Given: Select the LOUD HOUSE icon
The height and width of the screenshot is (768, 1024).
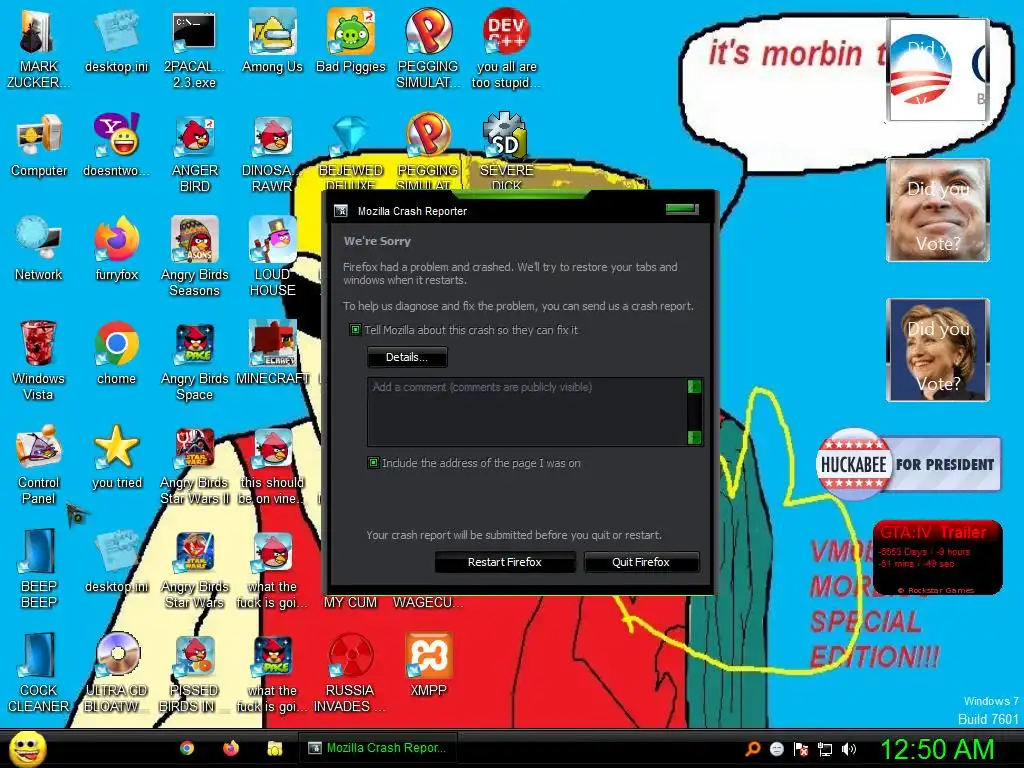Looking at the screenshot, I should pyautogui.click(x=272, y=256).
